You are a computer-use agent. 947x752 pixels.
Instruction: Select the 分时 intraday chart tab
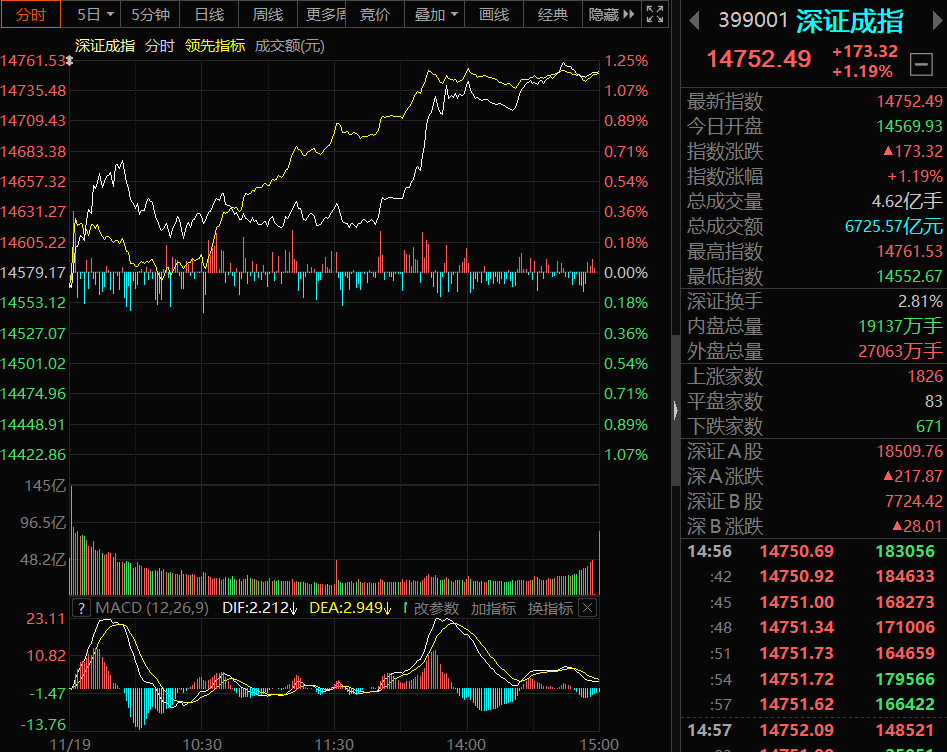click(31, 14)
